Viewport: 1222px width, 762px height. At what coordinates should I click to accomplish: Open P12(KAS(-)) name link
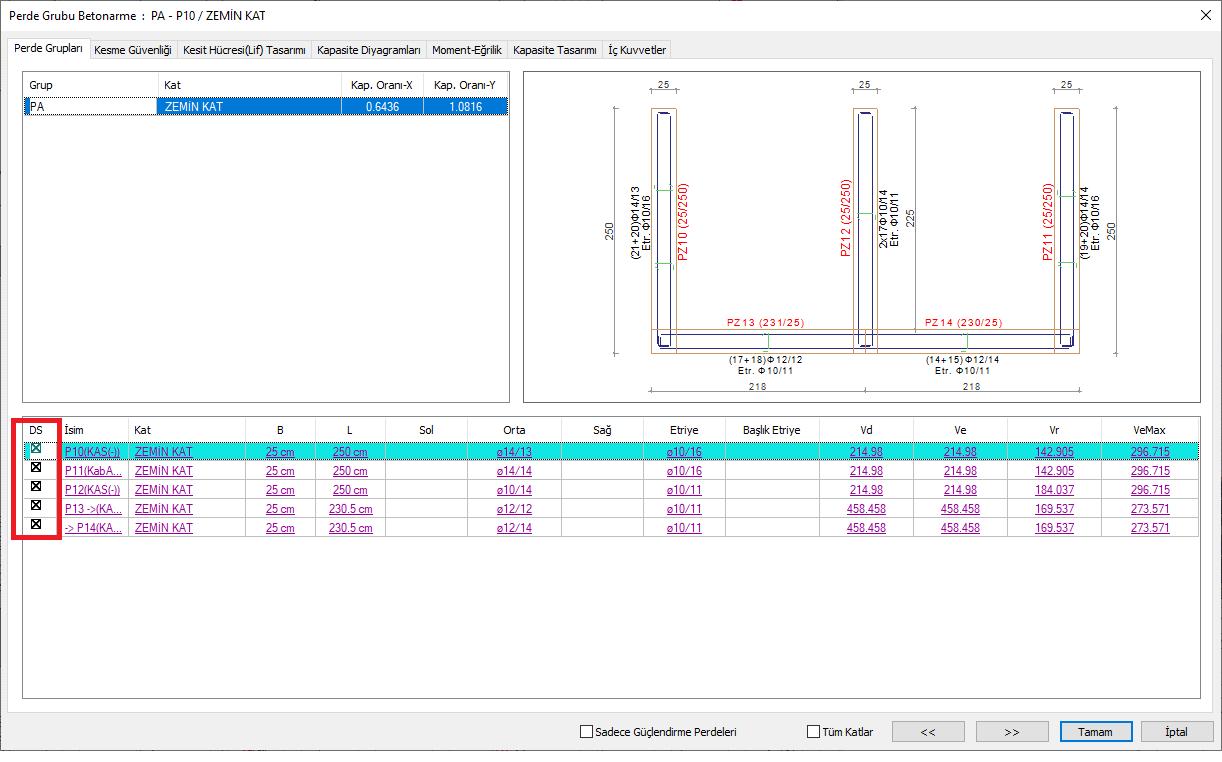click(92, 490)
